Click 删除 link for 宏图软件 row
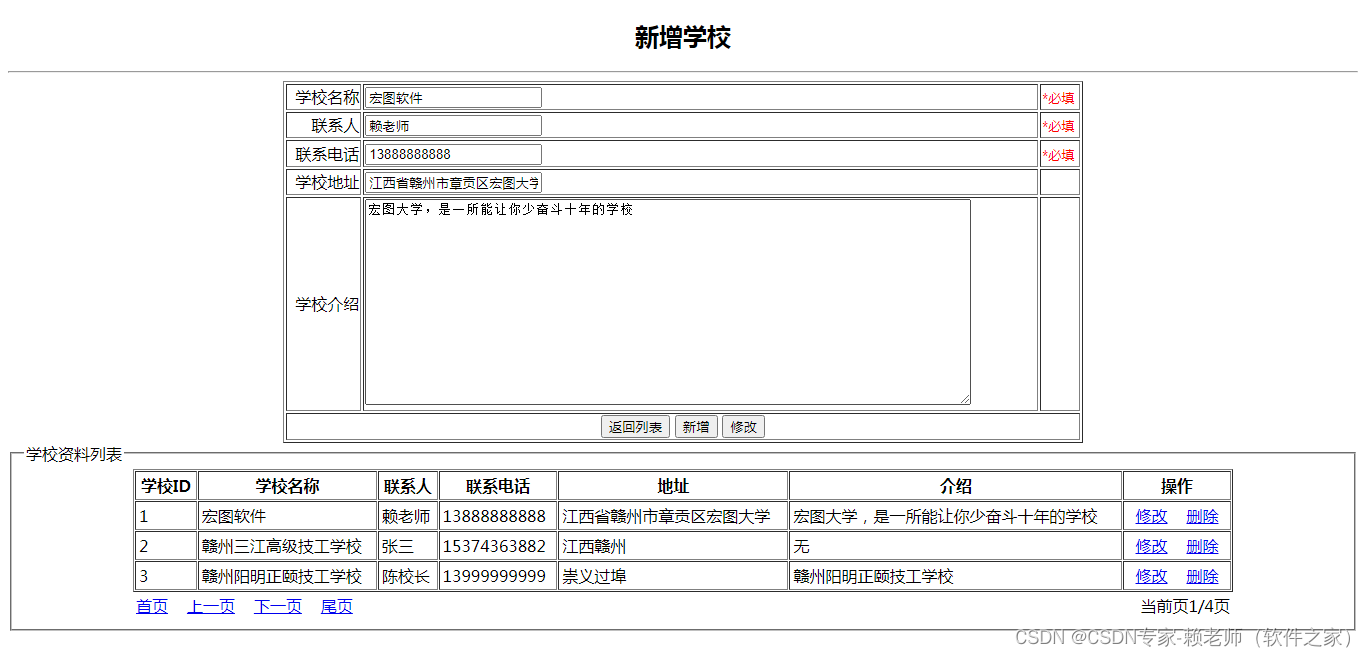This screenshot has height=657, width=1366. click(x=1202, y=516)
